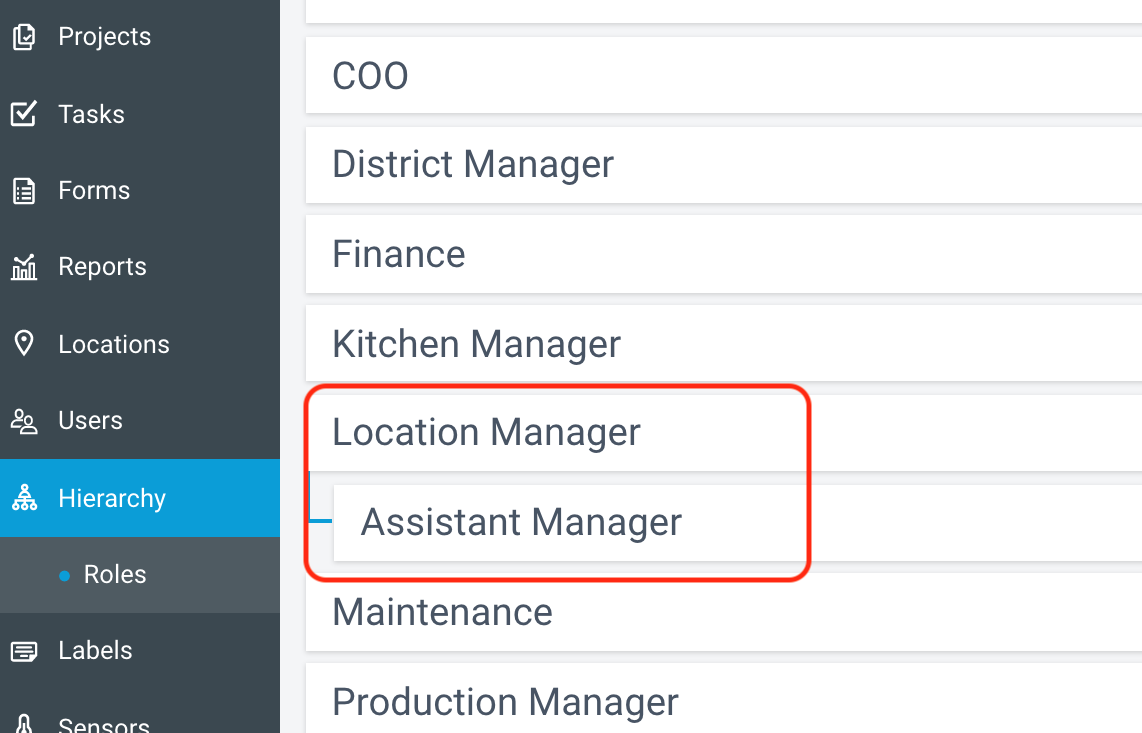The height and width of the screenshot is (733, 1142).
Task: Click the Reports chart icon
Action: [x=24, y=267]
